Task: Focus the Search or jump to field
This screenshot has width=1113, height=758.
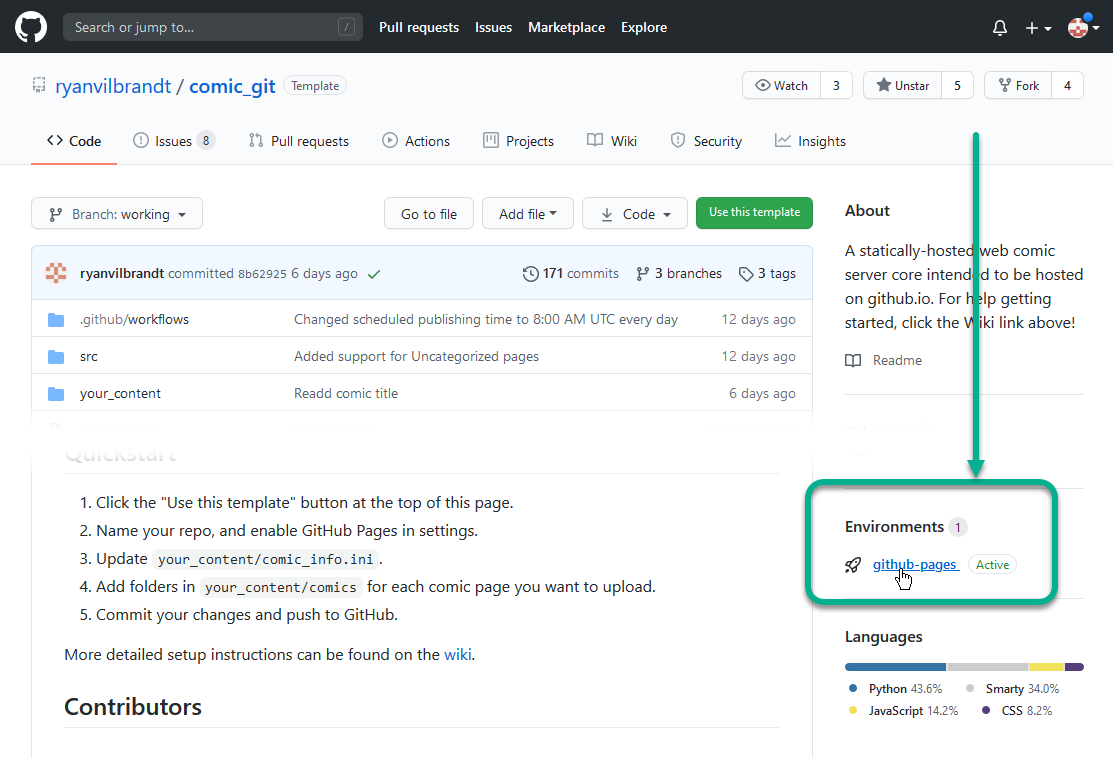Action: (213, 27)
